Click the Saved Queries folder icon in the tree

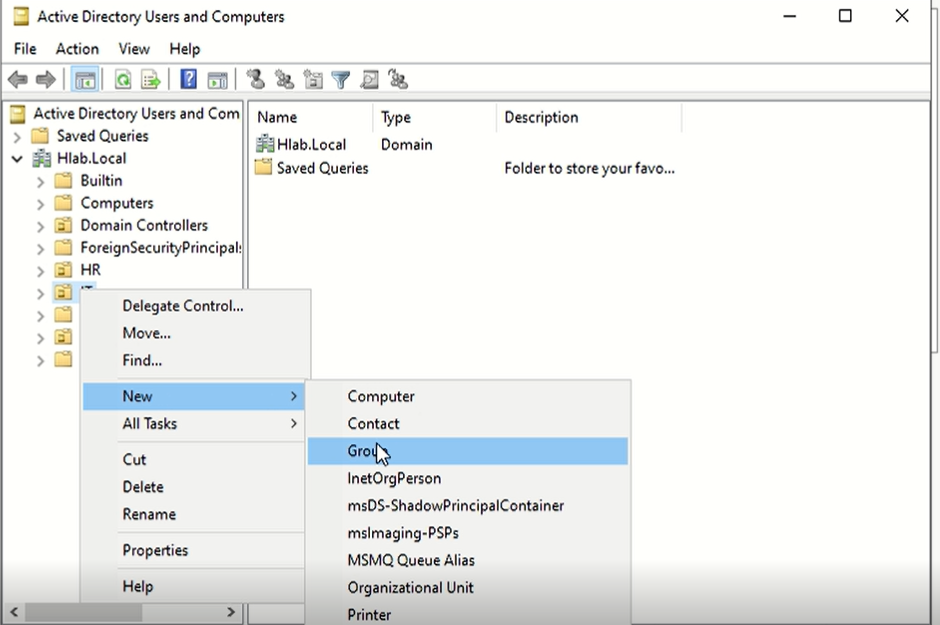pyautogui.click(x=40, y=135)
